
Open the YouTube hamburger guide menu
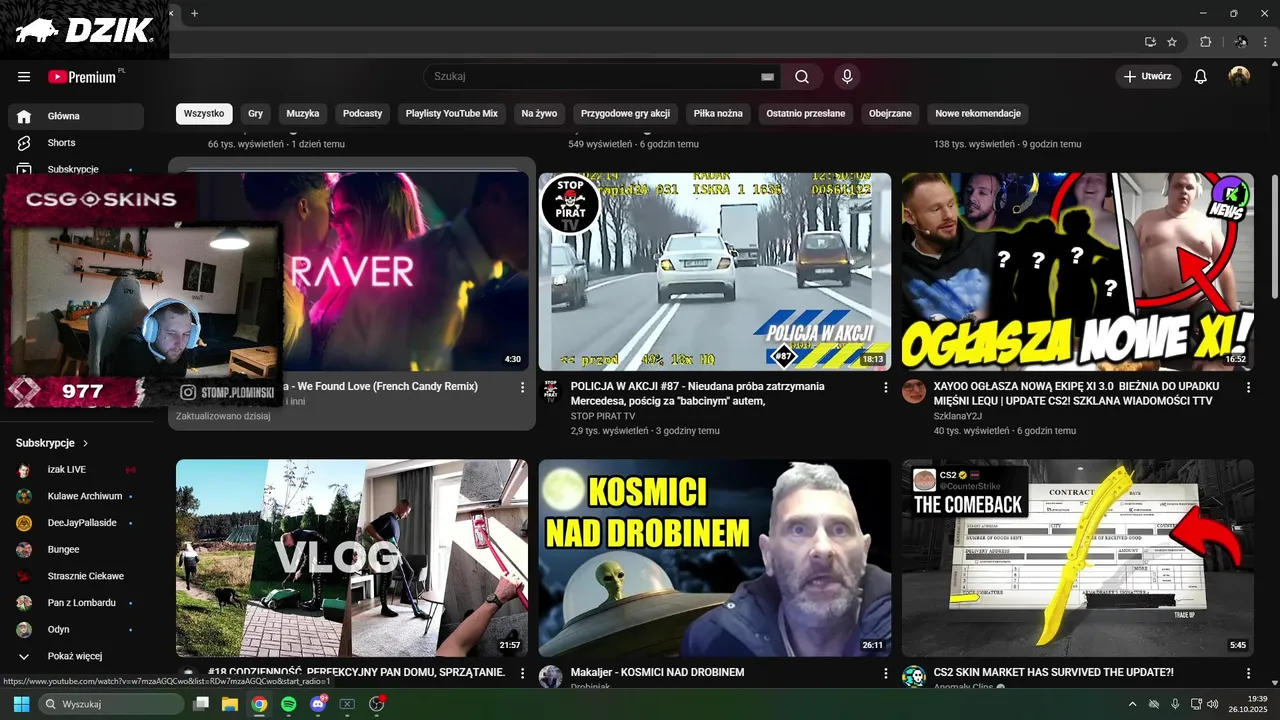tap(24, 77)
